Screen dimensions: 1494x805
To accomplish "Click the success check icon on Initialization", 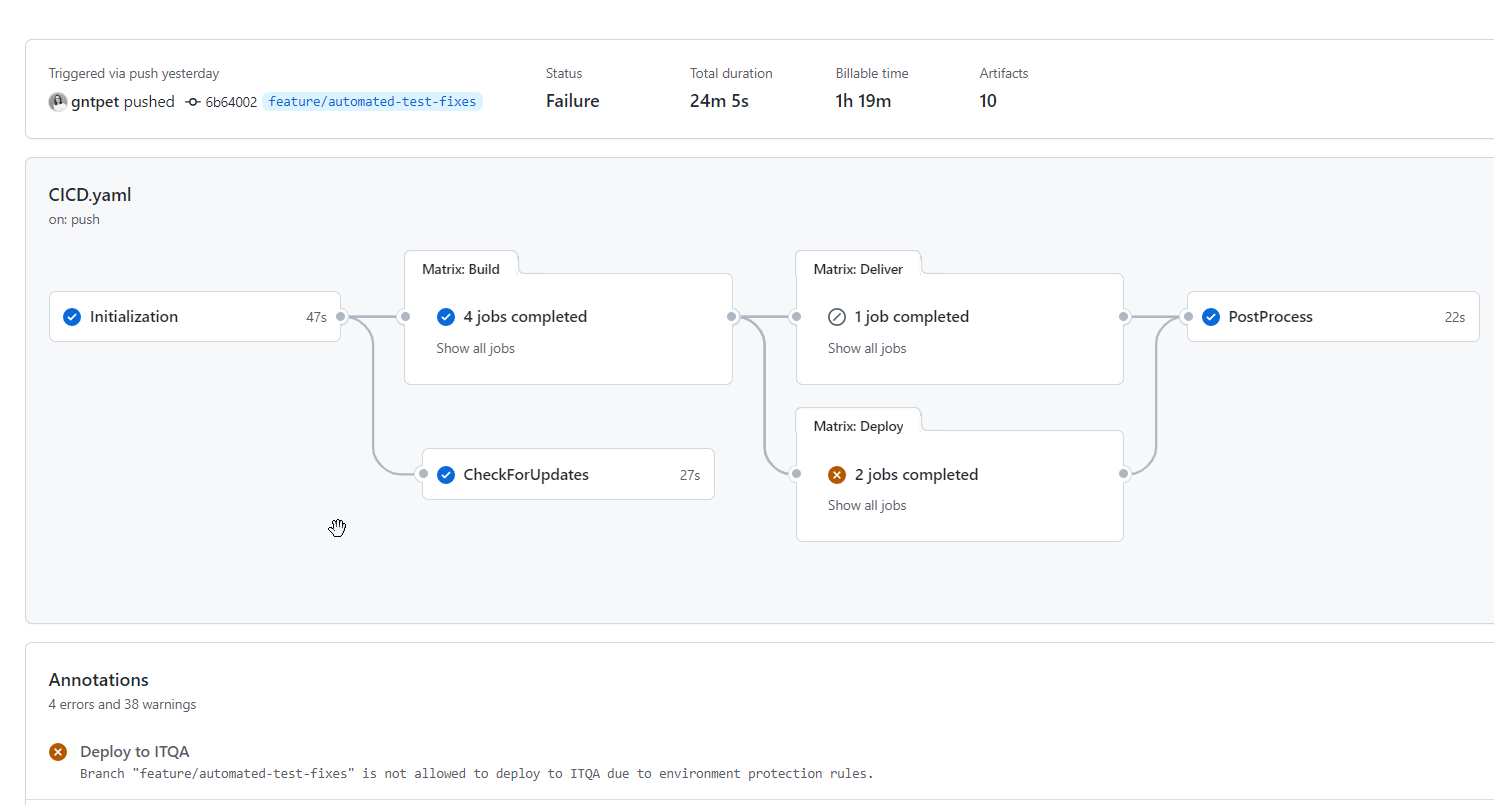I will [x=71, y=316].
